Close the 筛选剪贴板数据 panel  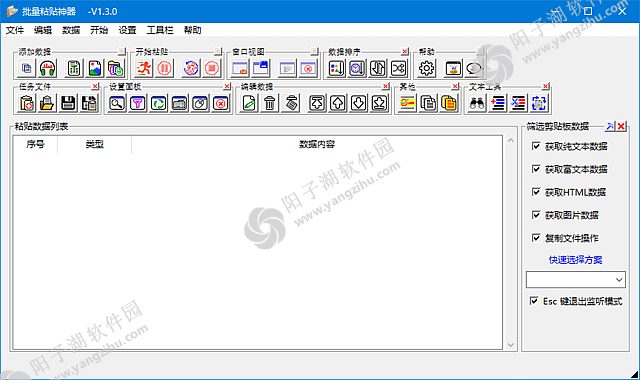(x=621, y=127)
